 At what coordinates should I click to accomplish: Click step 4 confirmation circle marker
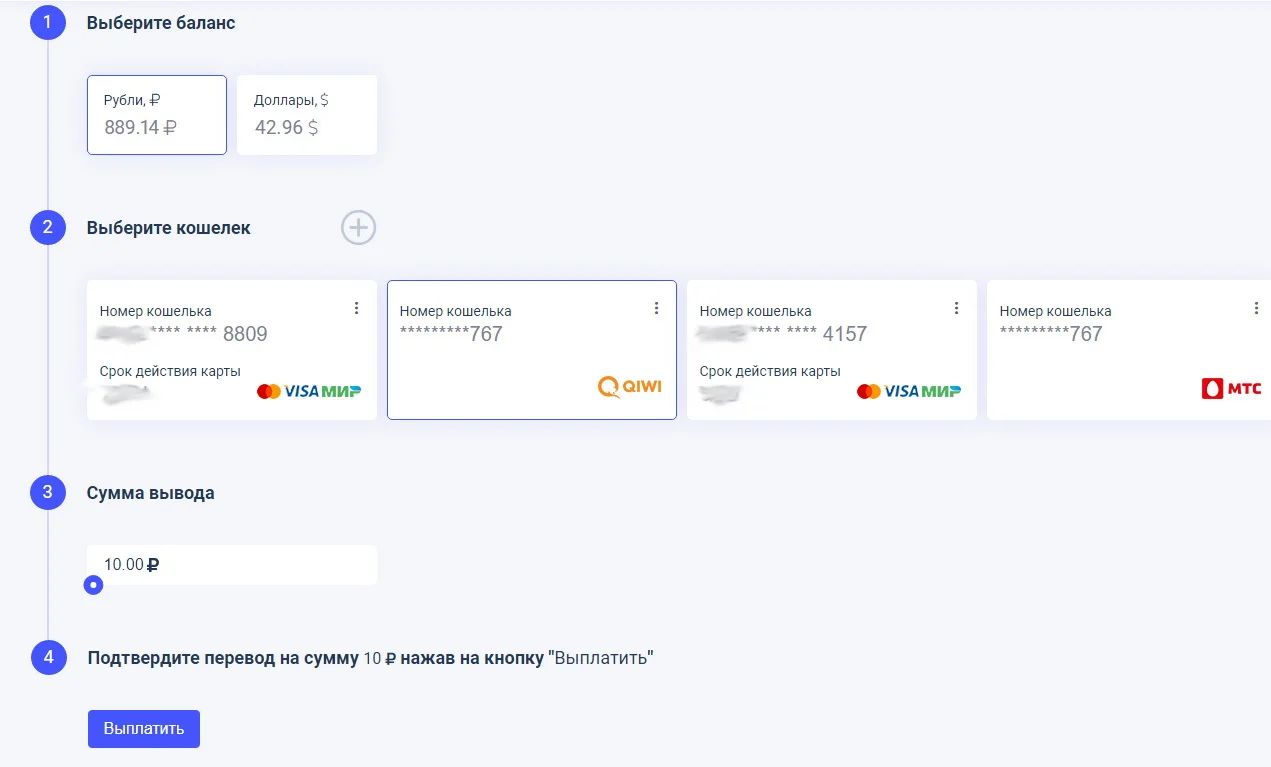point(48,658)
